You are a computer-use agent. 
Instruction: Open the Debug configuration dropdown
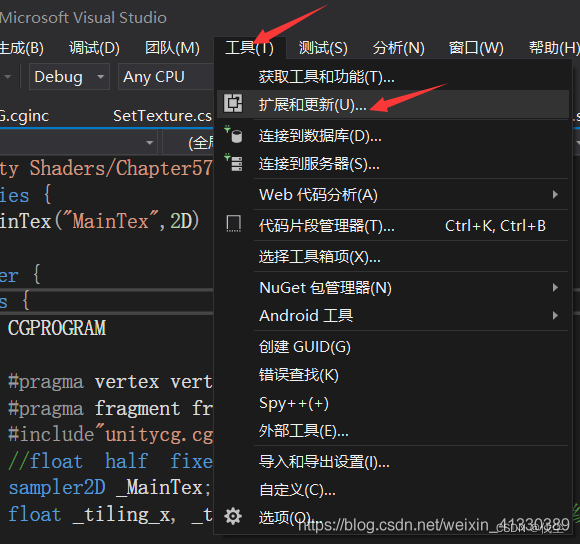click(69, 77)
